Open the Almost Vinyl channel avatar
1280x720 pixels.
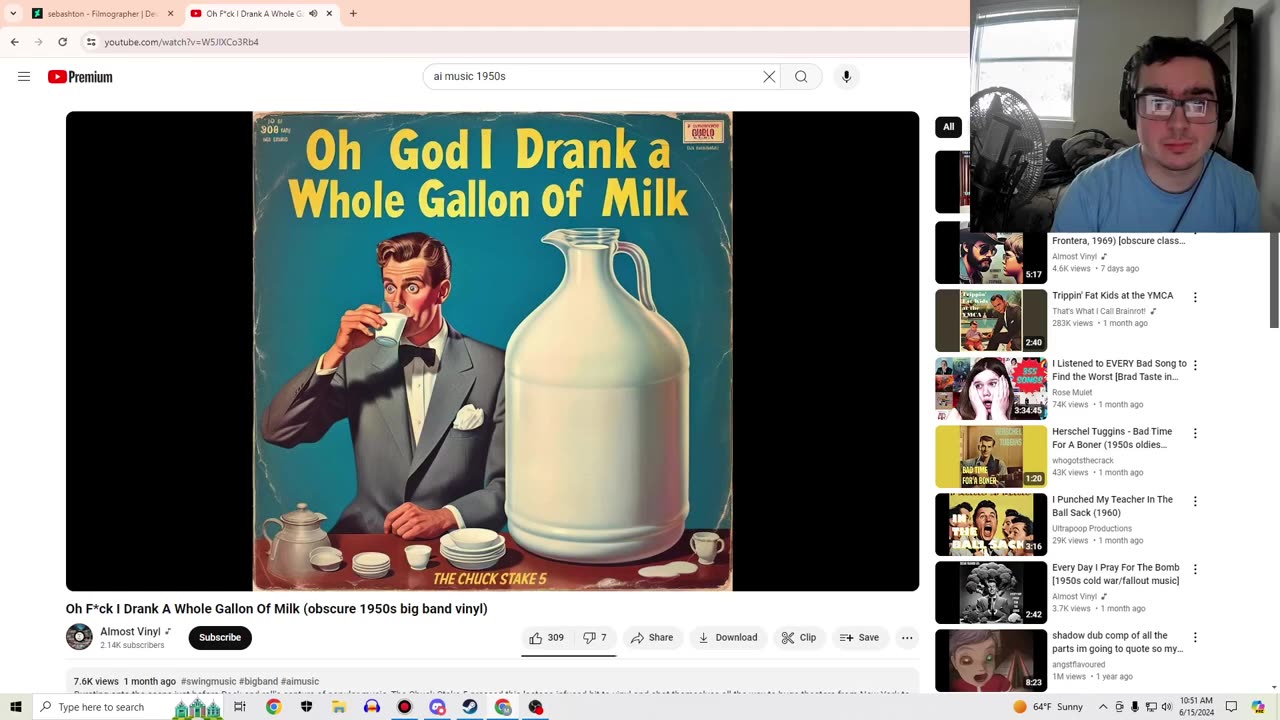[x=79, y=637]
